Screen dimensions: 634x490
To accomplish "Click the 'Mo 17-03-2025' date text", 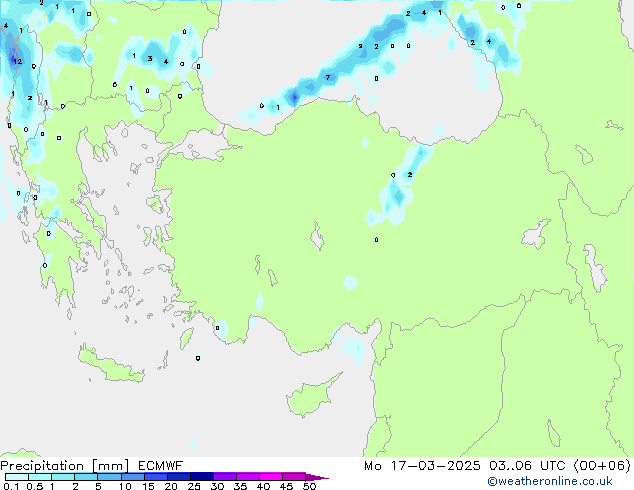I will (x=422, y=466).
